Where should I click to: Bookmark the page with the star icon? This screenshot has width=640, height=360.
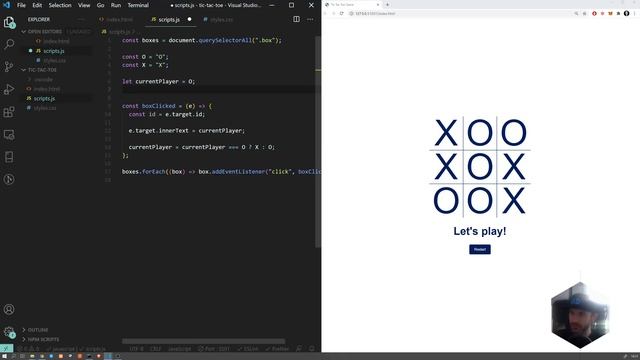(x=584, y=13)
